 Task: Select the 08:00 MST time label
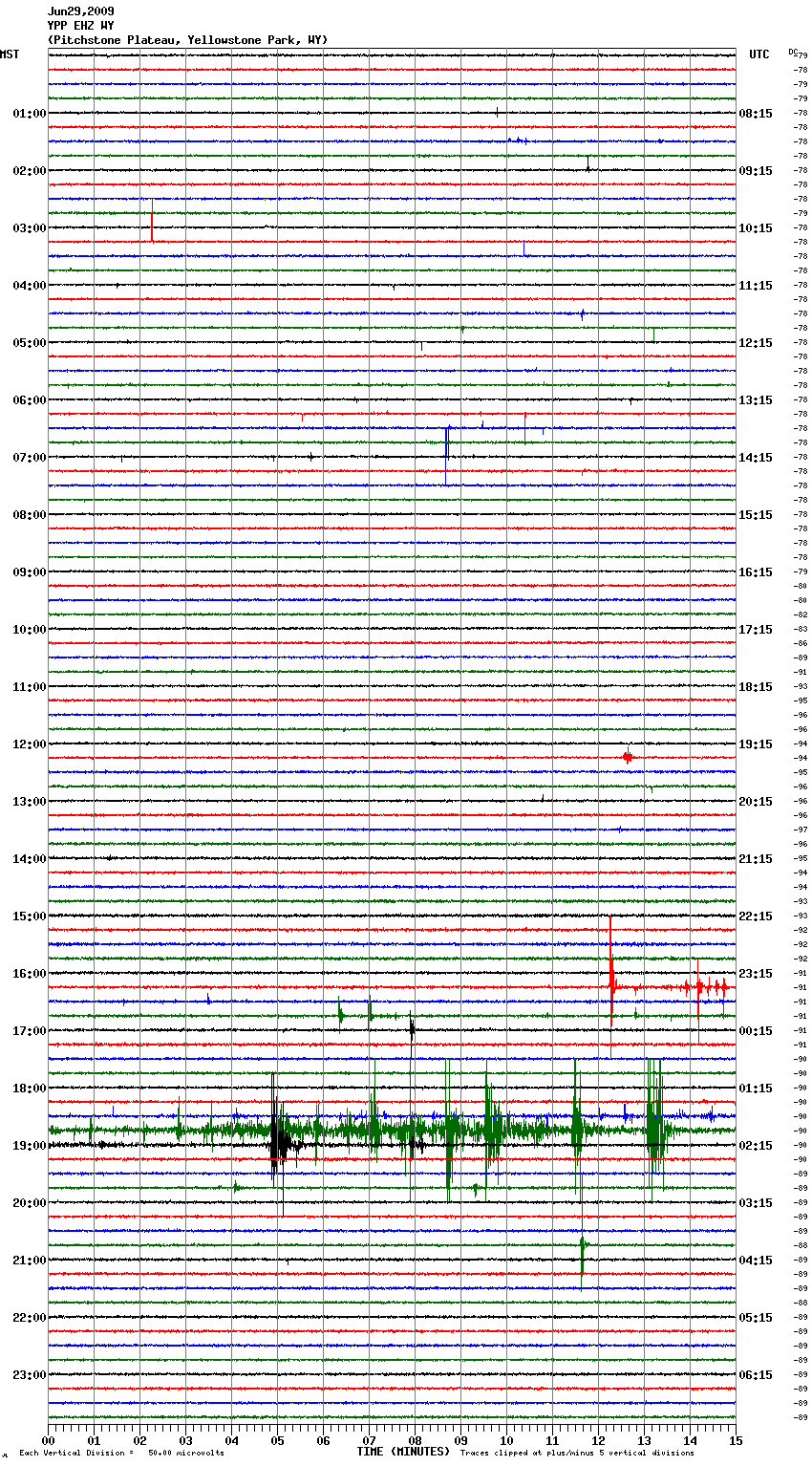30,515
